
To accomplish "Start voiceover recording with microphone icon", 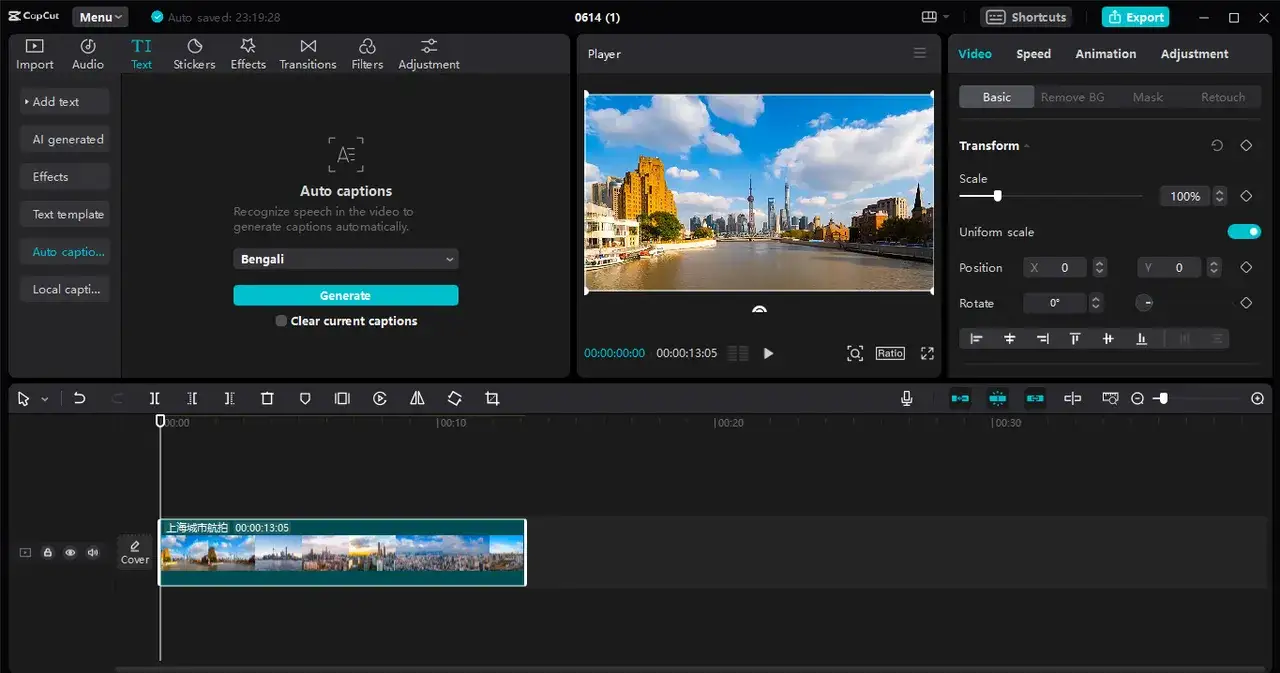I will pos(906,398).
